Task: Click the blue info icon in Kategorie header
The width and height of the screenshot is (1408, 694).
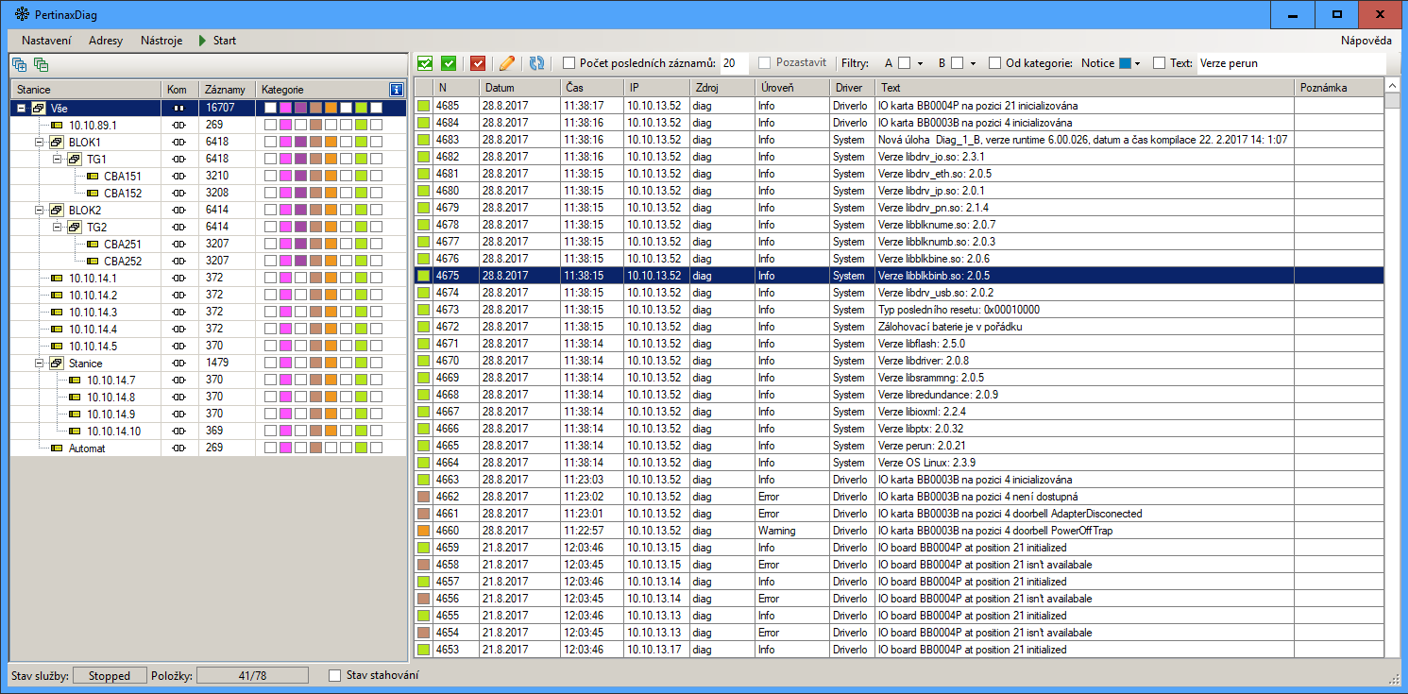Action: [397, 90]
